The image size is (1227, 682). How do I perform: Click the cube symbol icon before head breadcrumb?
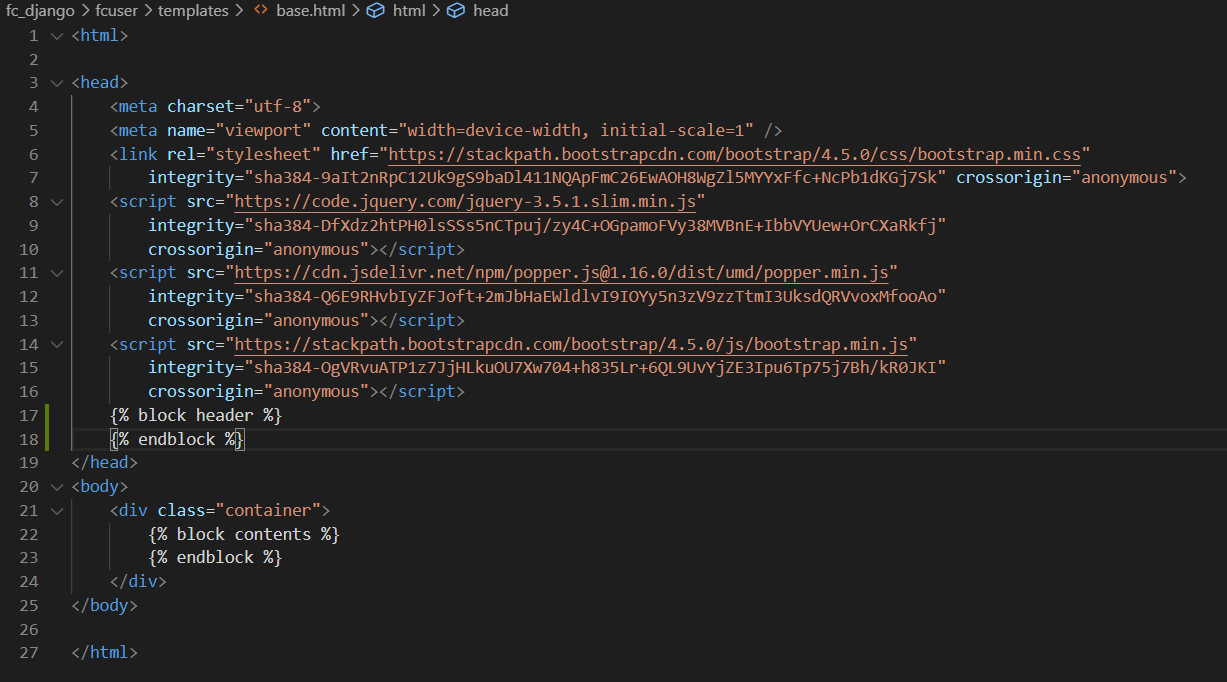(x=455, y=11)
